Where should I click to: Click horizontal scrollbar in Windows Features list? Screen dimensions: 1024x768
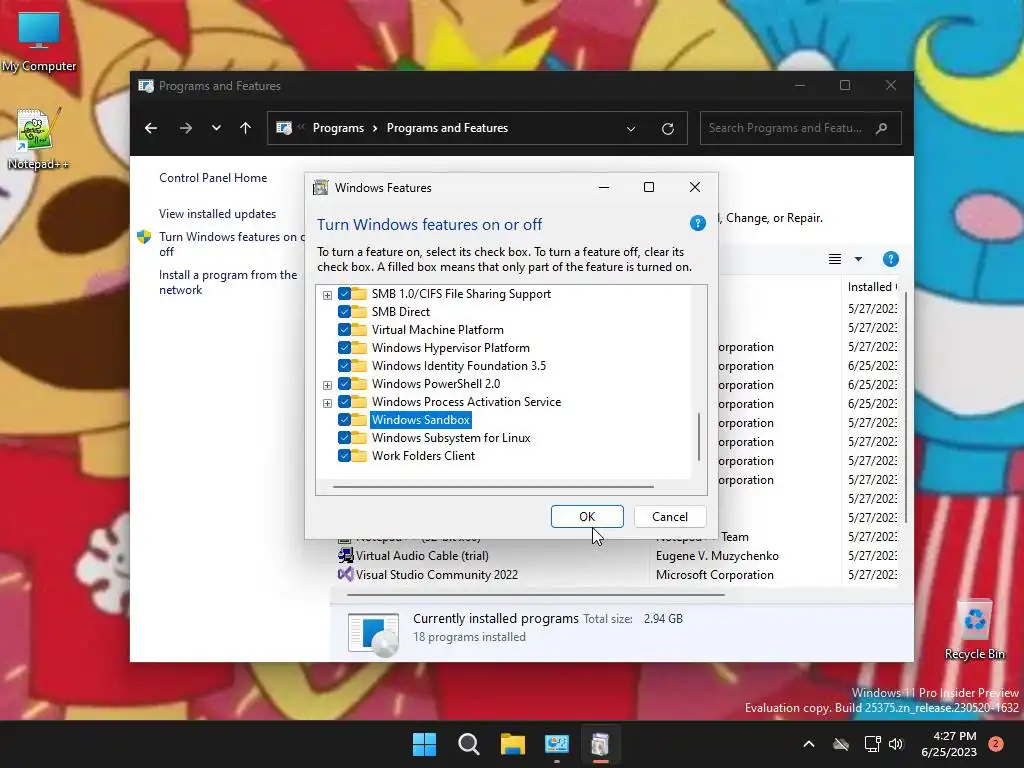(493, 487)
